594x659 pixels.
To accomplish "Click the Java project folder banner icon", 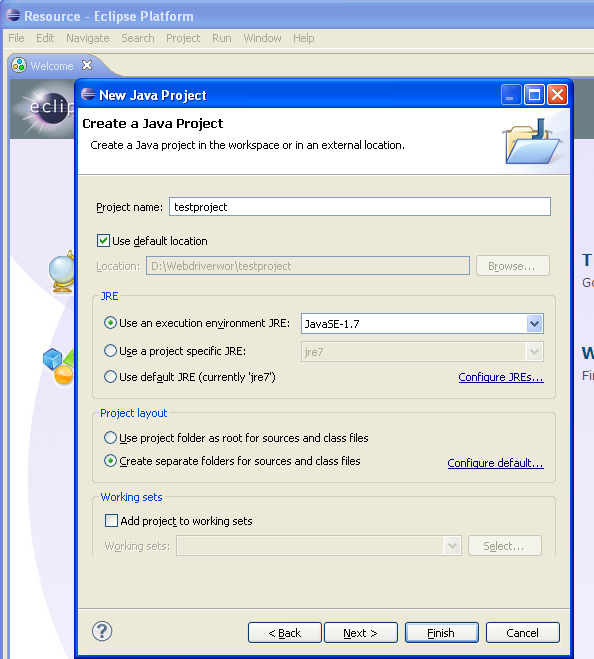I will click(533, 142).
